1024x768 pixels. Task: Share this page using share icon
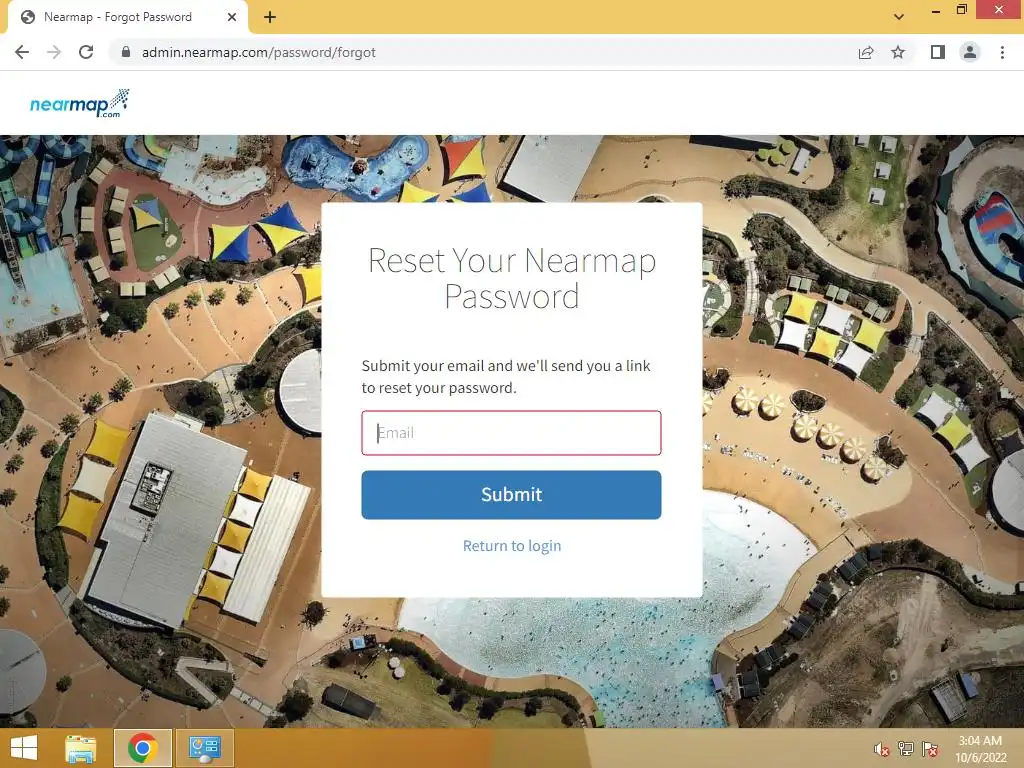pyautogui.click(x=866, y=52)
